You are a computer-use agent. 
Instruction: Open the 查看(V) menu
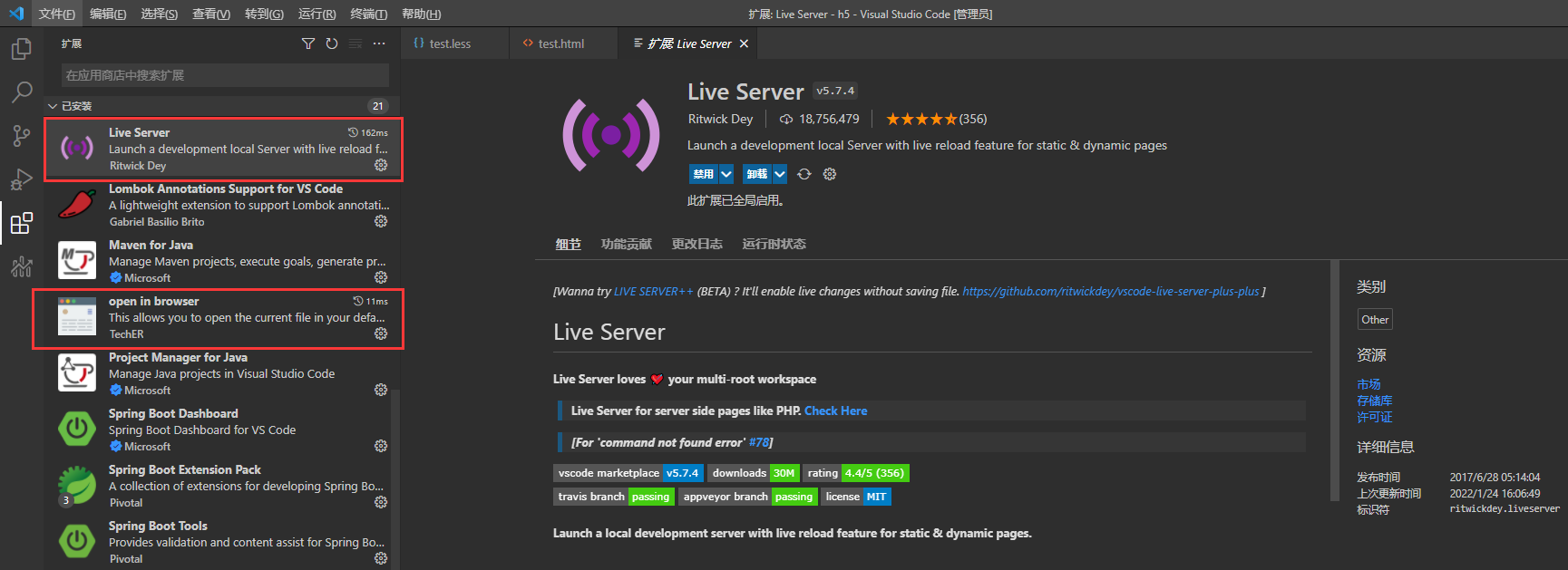pyautogui.click(x=211, y=14)
